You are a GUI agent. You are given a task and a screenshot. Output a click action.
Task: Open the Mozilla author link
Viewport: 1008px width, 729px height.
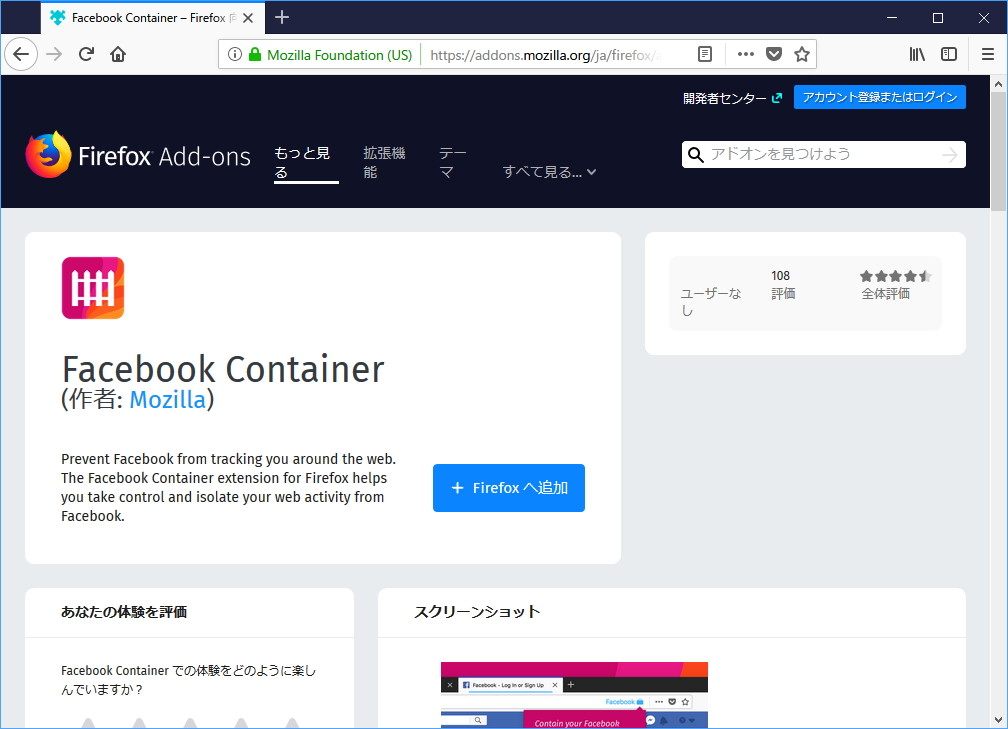click(167, 399)
